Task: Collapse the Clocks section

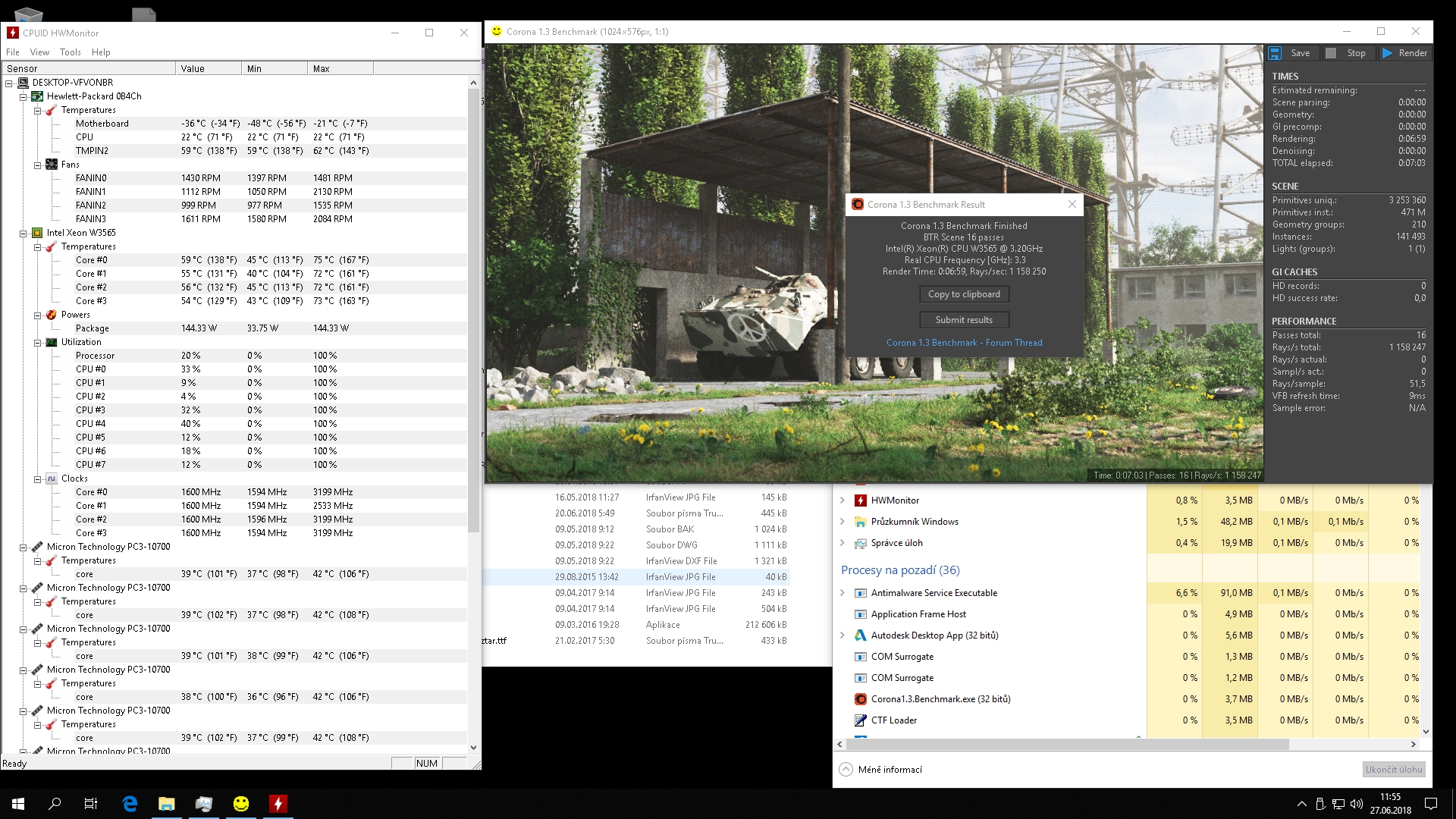Action: coord(37,479)
